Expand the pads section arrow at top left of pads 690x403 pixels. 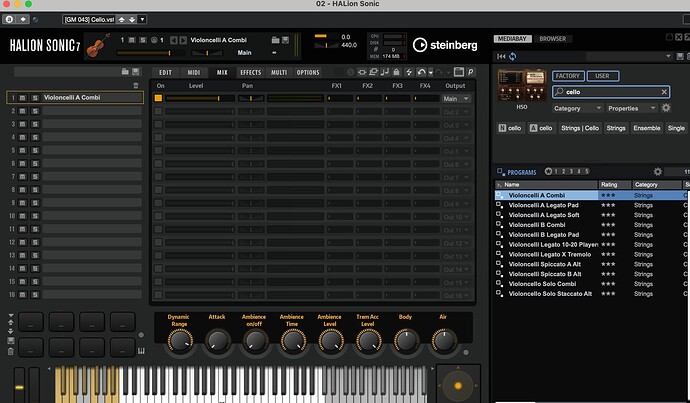pyautogui.click(x=11, y=315)
